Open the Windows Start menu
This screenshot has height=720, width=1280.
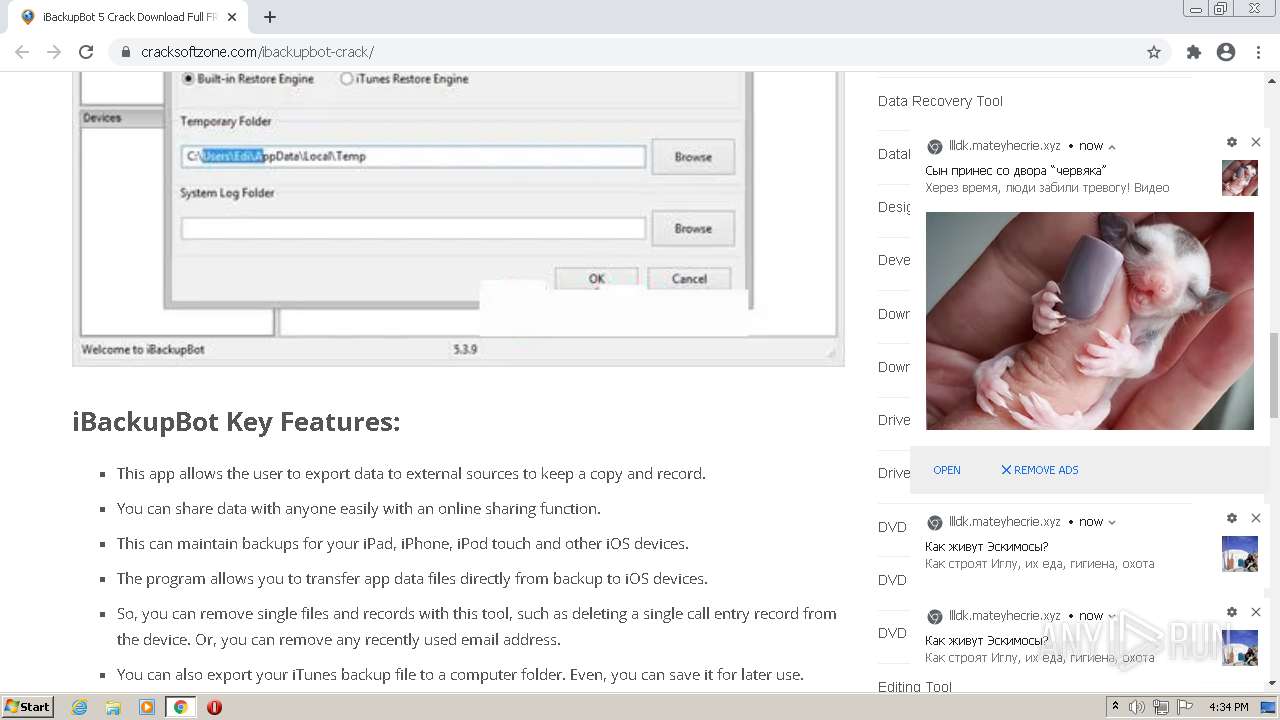pos(27,707)
